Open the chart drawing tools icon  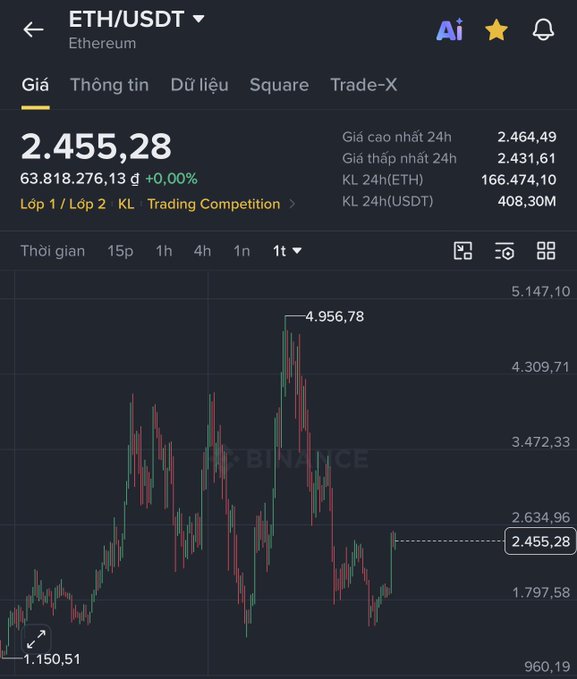[x=463, y=251]
